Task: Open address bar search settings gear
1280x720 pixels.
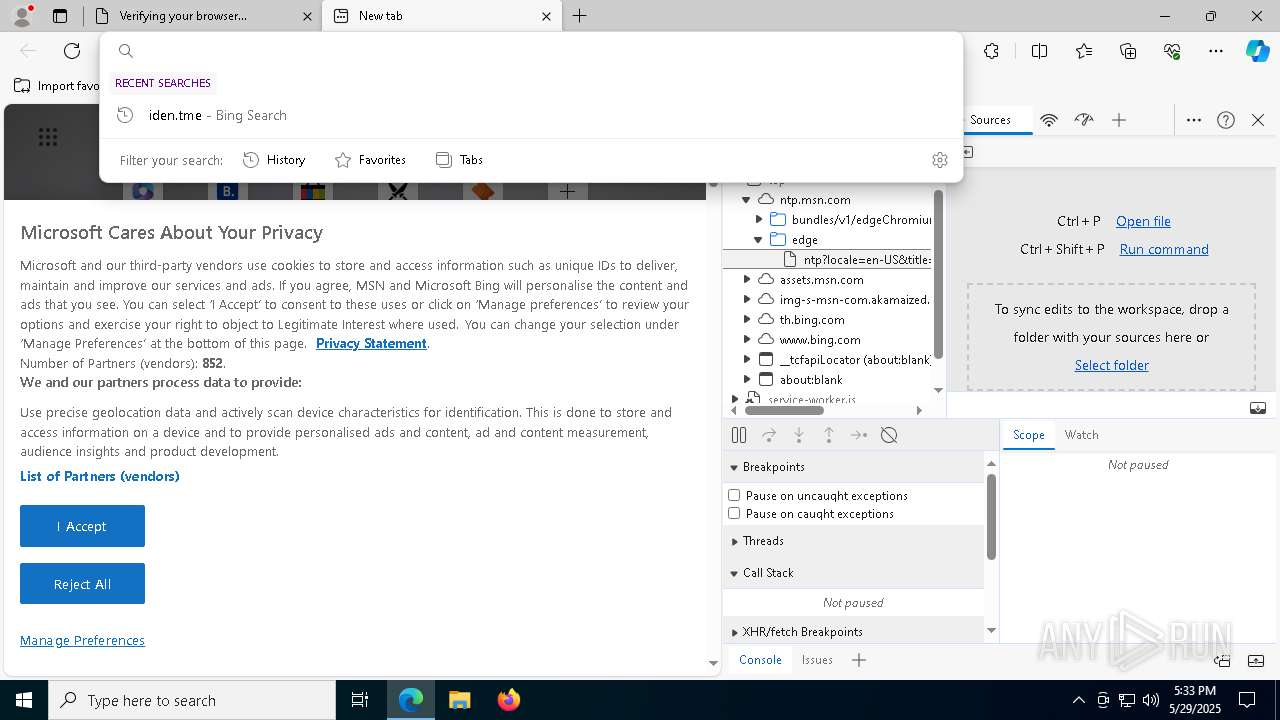Action: (x=939, y=160)
